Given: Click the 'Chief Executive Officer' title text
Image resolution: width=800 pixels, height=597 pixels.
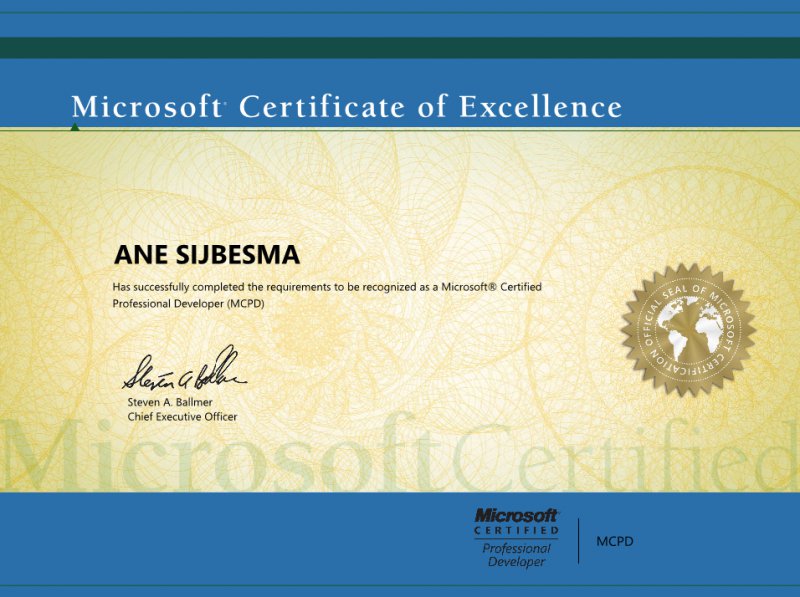Looking at the screenshot, I should tap(182, 417).
